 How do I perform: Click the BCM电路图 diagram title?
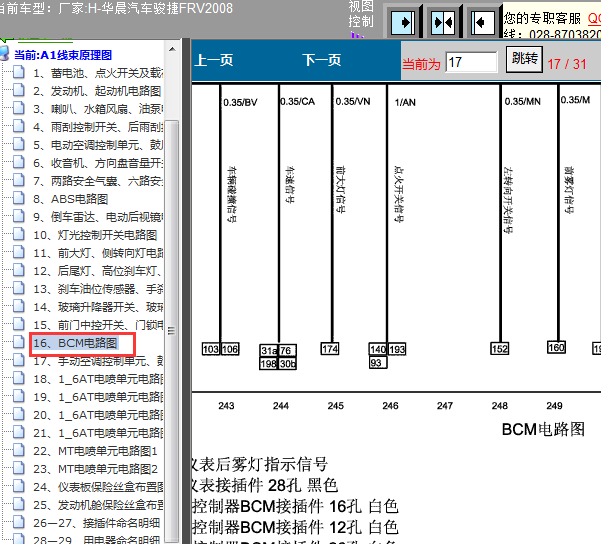coord(544,429)
